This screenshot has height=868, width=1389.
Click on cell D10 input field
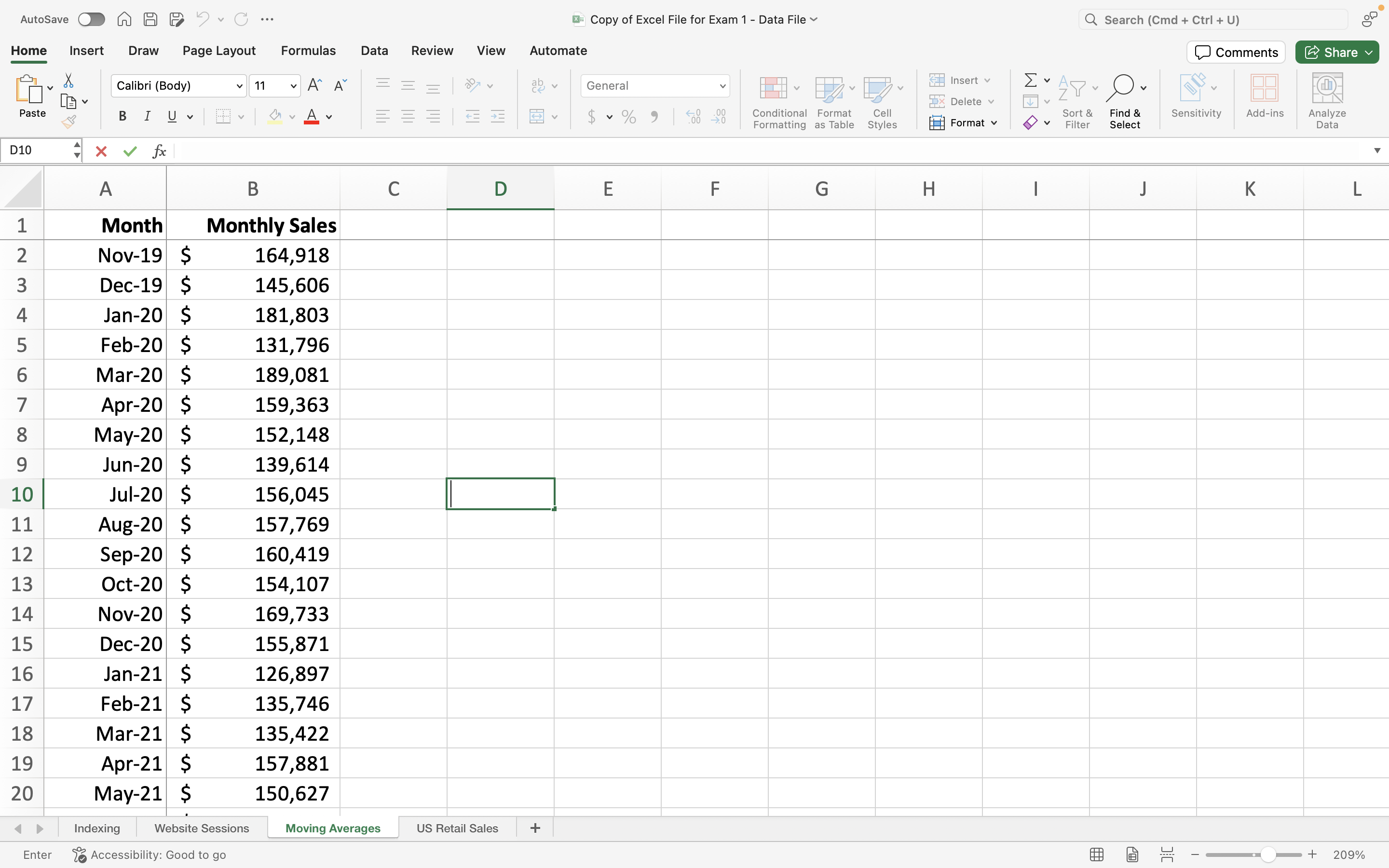tap(500, 493)
